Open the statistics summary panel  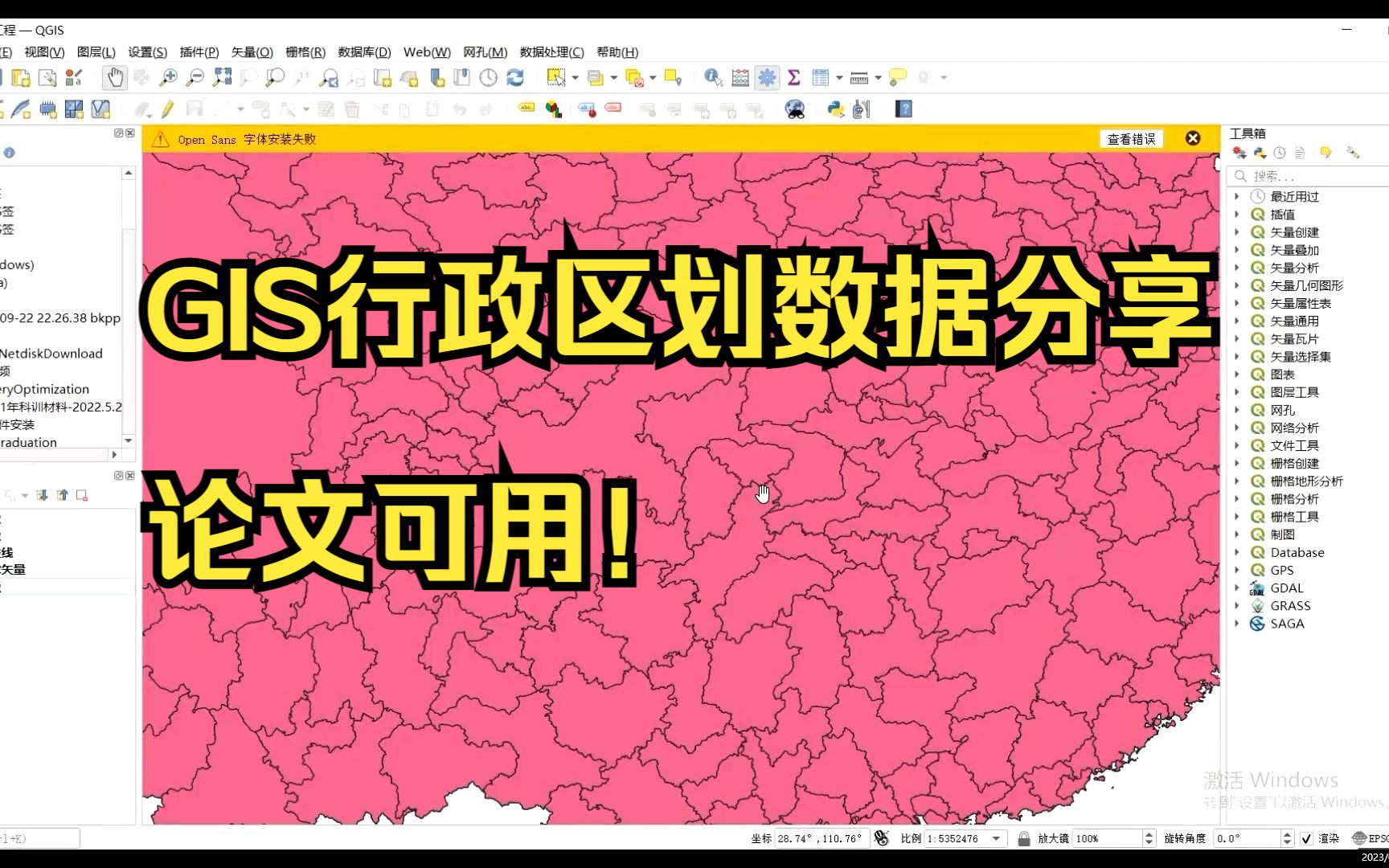pos(793,77)
